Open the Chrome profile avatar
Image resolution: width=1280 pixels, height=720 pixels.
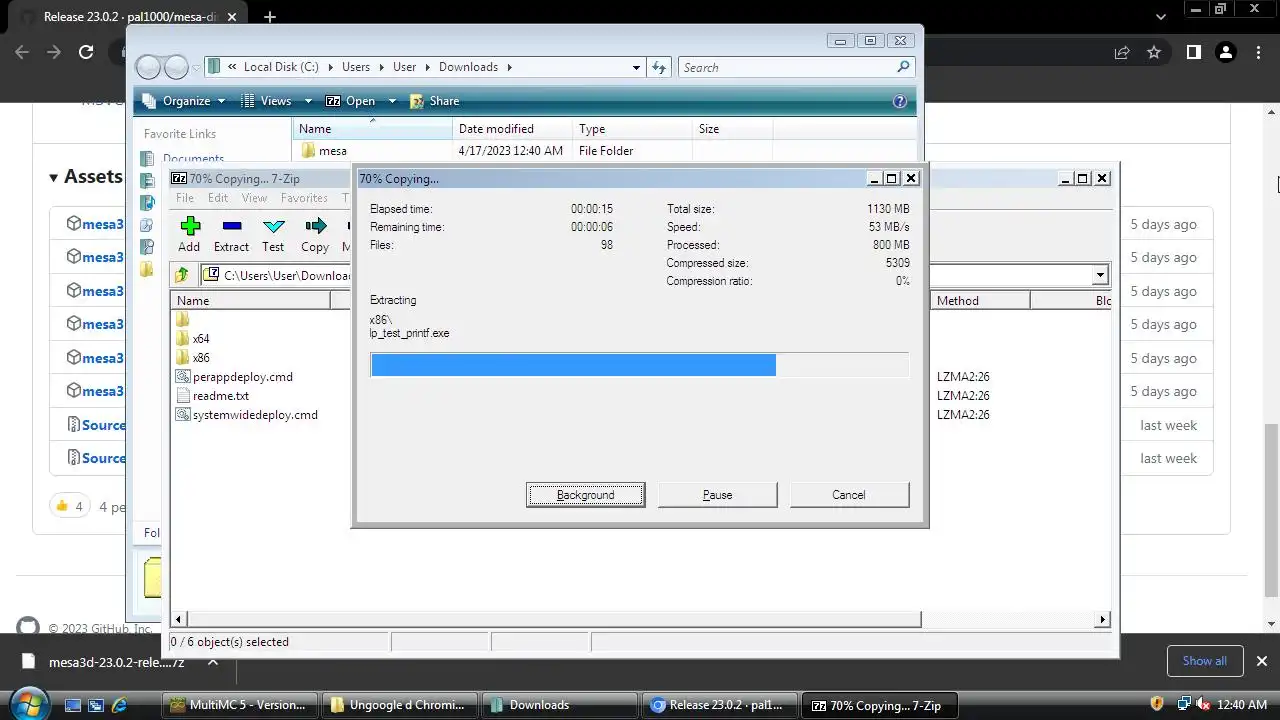pyautogui.click(x=1225, y=52)
